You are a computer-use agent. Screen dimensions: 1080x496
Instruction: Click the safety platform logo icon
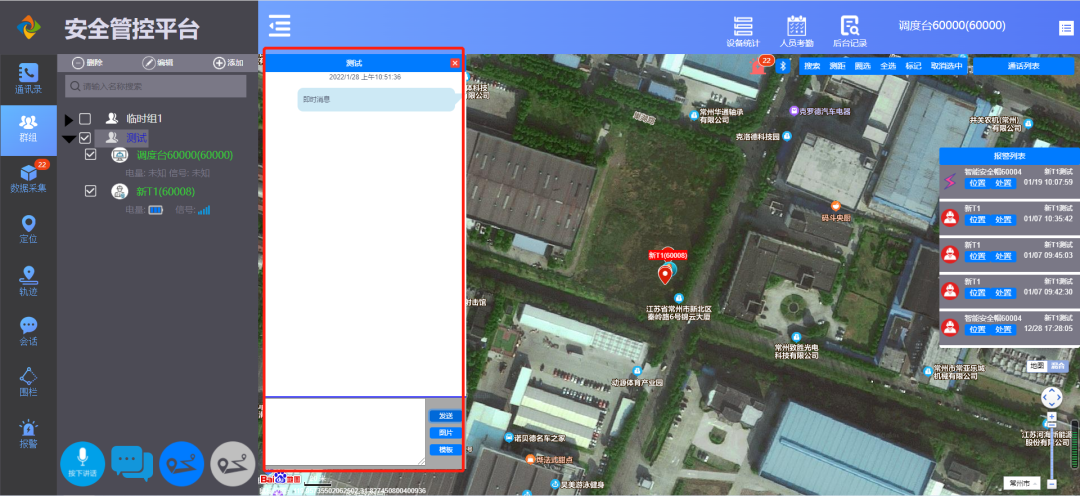coord(29,28)
